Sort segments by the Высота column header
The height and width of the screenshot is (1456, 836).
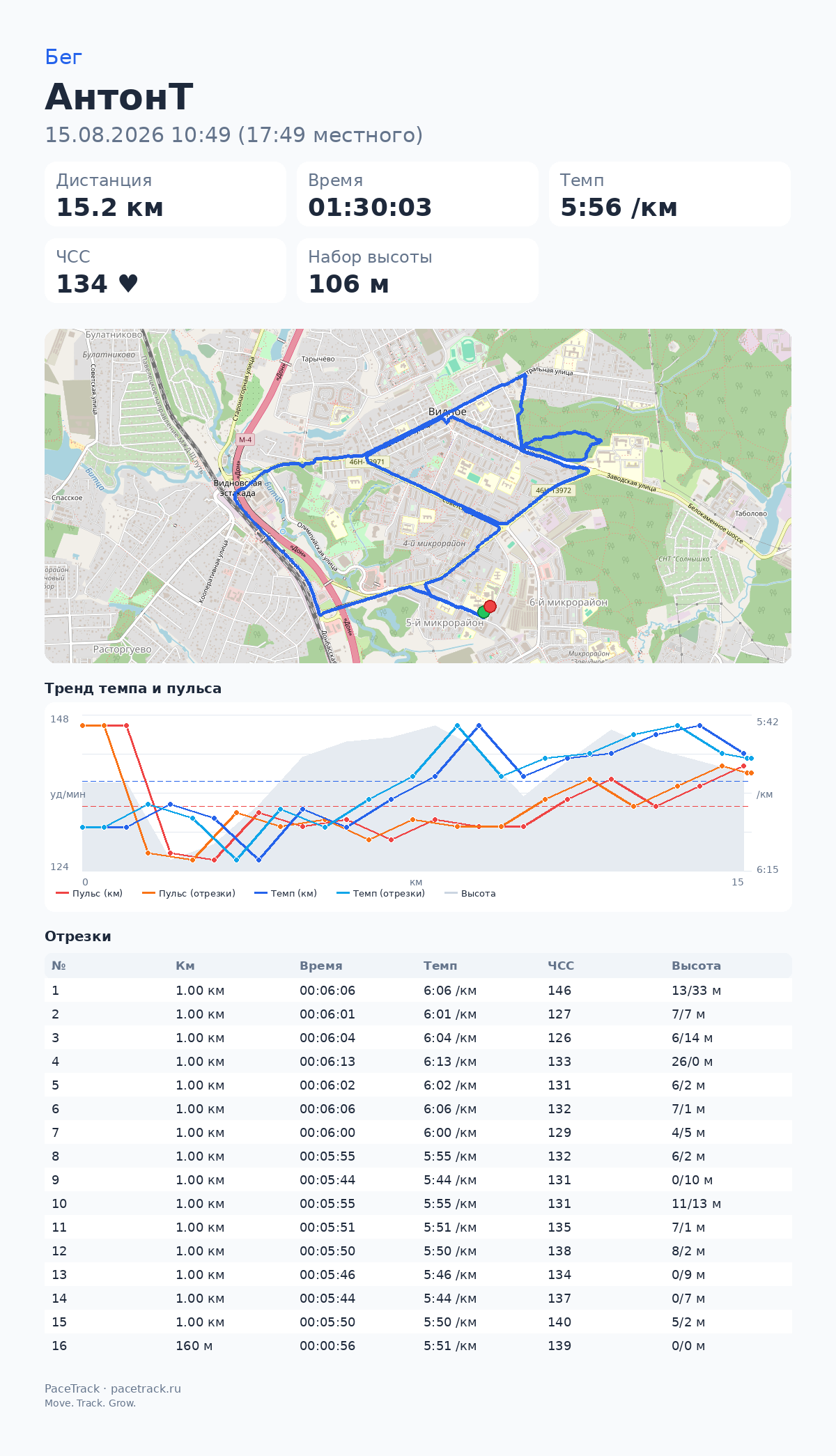coord(696,966)
